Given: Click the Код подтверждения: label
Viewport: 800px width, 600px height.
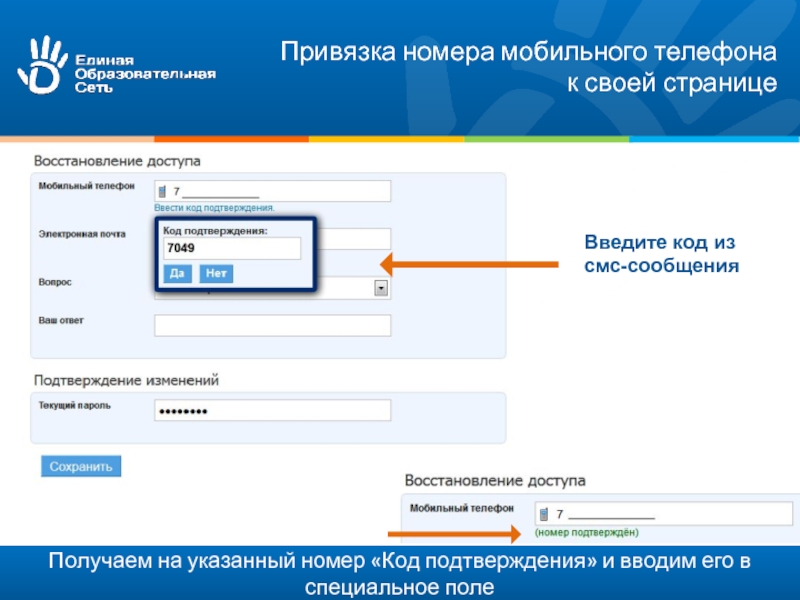Looking at the screenshot, I should [215, 231].
